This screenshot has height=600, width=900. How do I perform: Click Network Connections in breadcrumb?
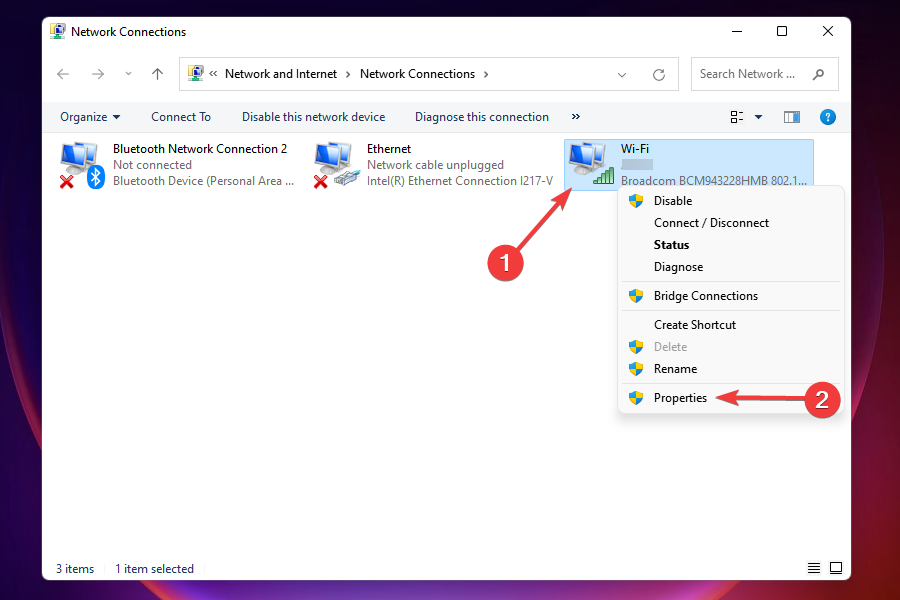[x=417, y=74]
